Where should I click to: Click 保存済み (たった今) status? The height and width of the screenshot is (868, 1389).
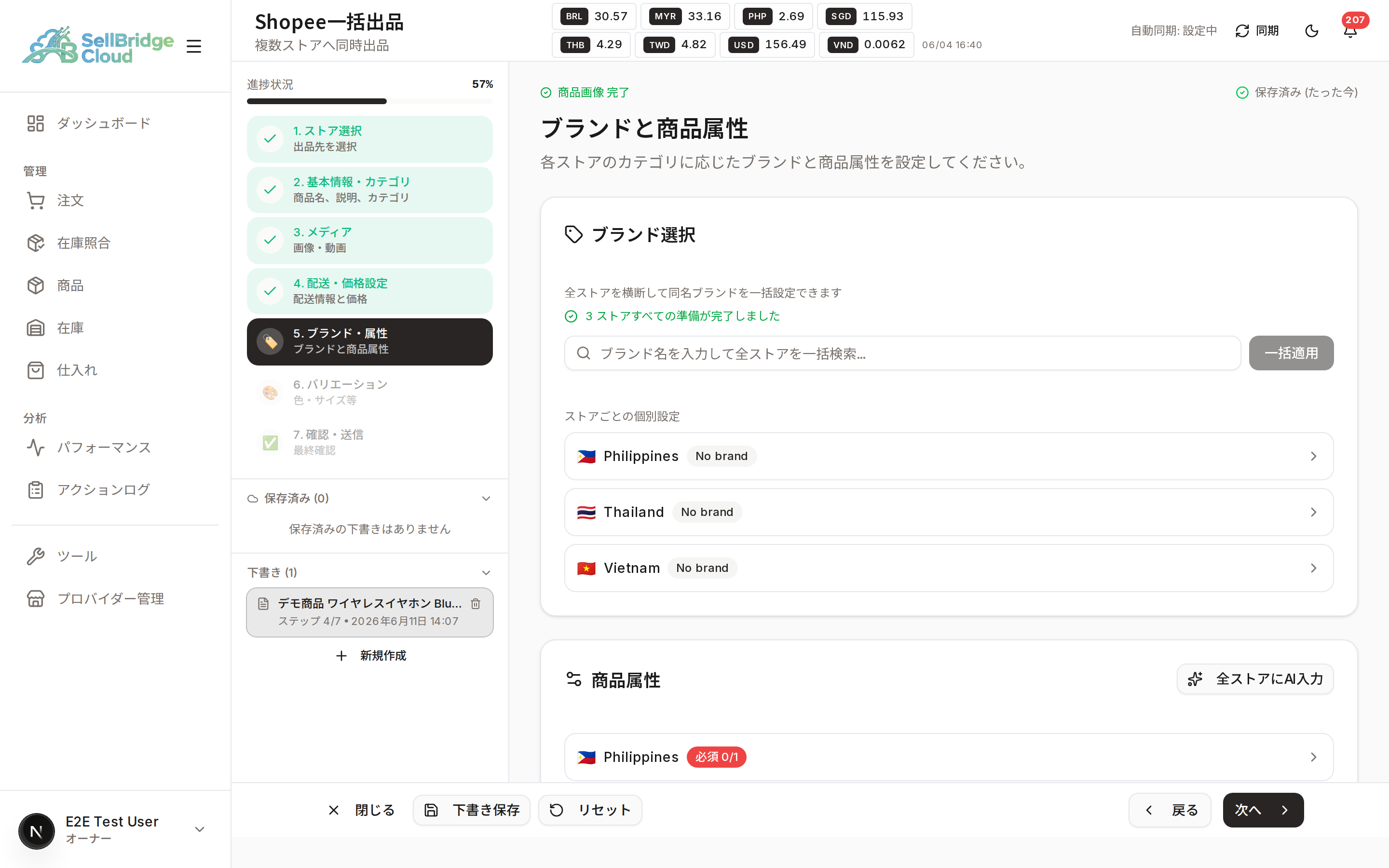(x=1296, y=93)
